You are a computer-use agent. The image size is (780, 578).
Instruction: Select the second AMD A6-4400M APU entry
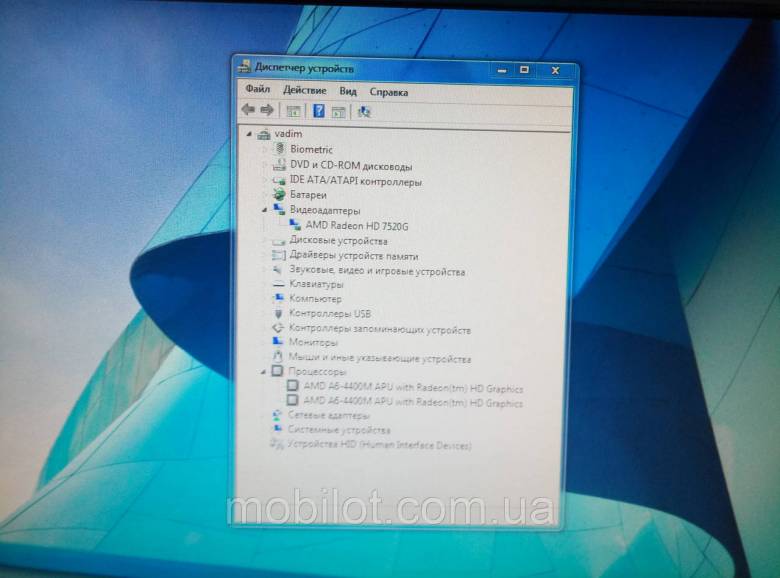[413, 401]
